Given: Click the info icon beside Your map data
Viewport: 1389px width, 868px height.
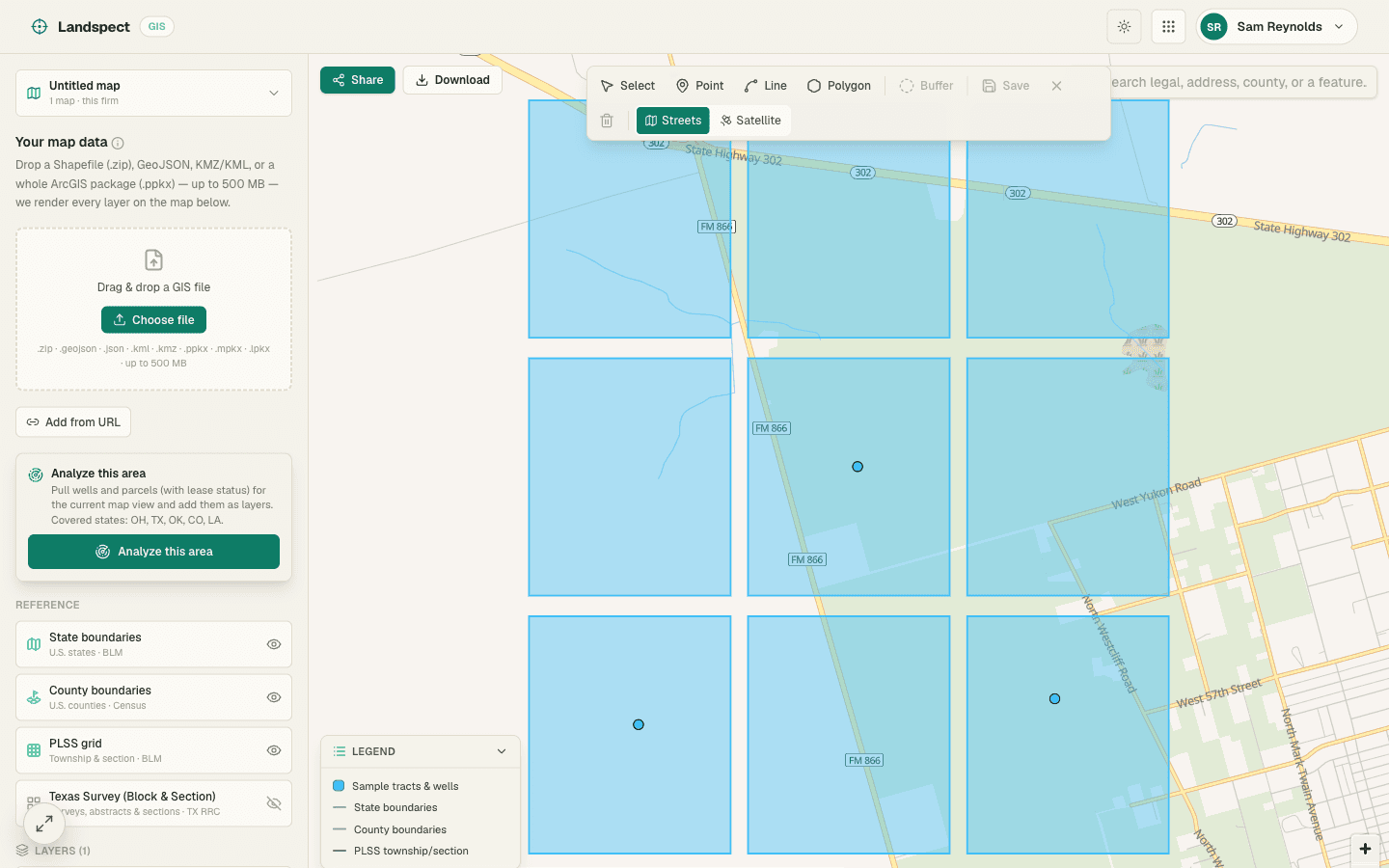Looking at the screenshot, I should (118, 143).
